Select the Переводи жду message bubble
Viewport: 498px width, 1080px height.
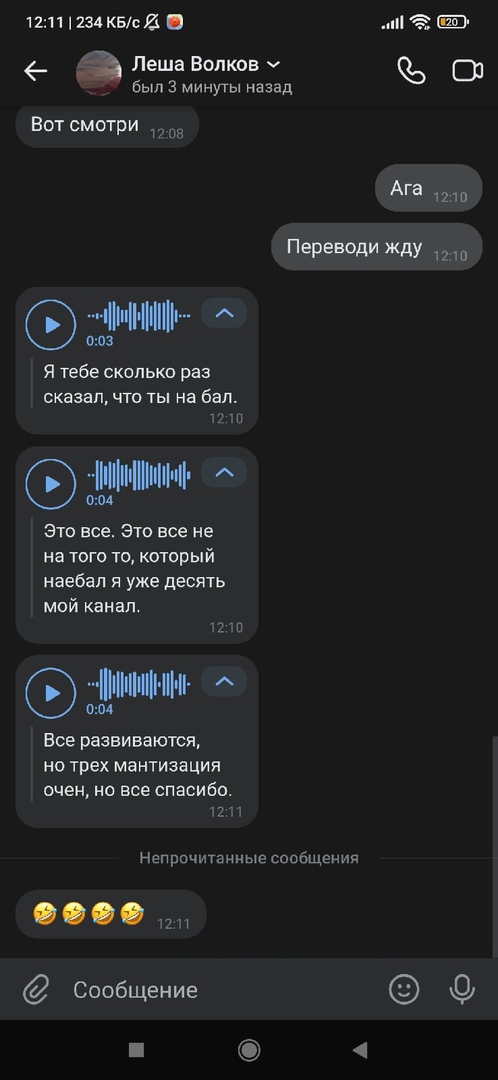coord(377,247)
